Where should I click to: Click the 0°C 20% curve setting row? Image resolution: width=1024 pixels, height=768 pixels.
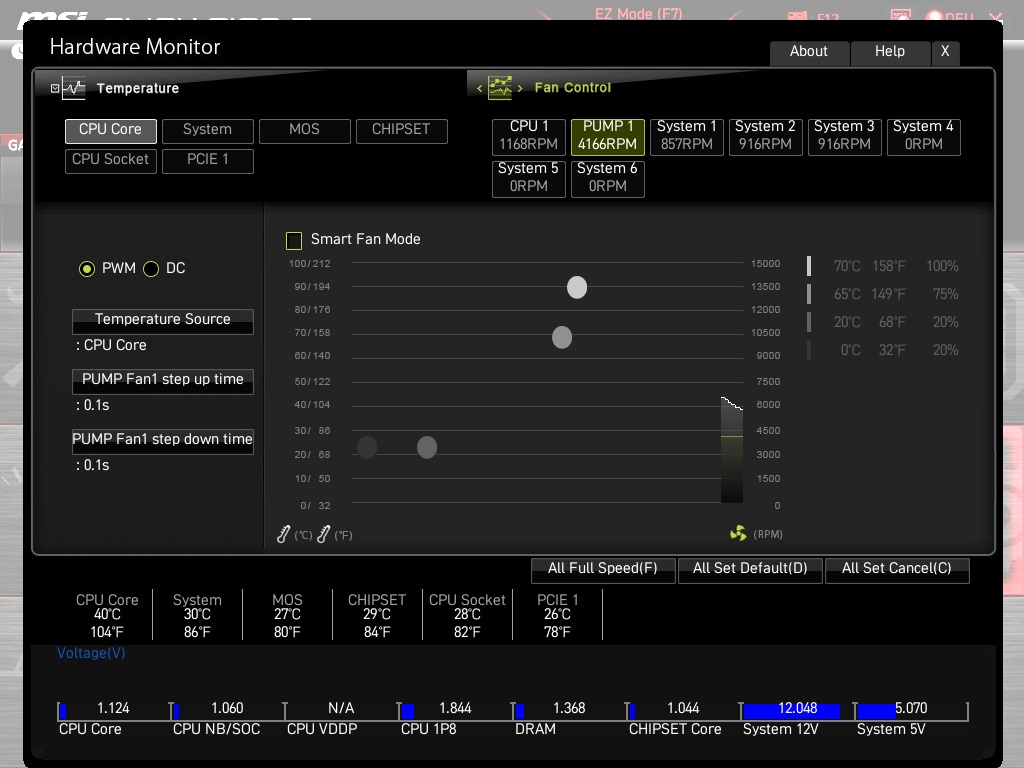(884, 351)
